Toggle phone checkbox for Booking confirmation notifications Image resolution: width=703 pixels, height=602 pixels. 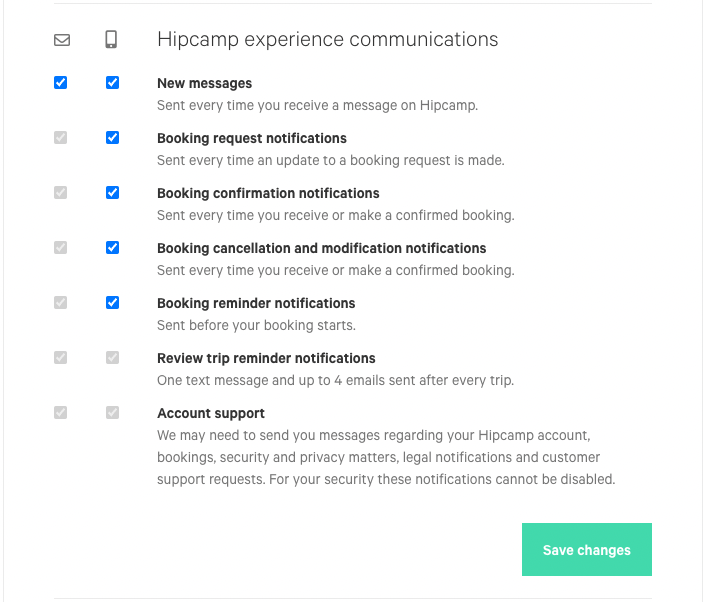click(113, 193)
